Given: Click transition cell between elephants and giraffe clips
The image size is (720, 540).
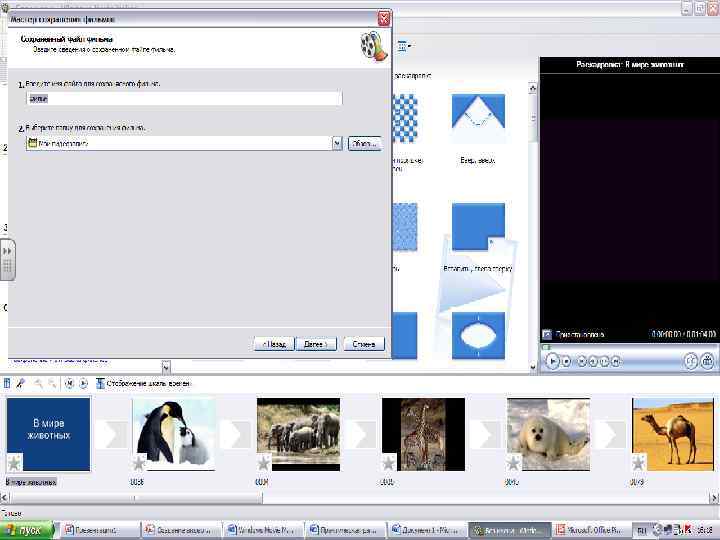Looking at the screenshot, I should (x=360, y=434).
